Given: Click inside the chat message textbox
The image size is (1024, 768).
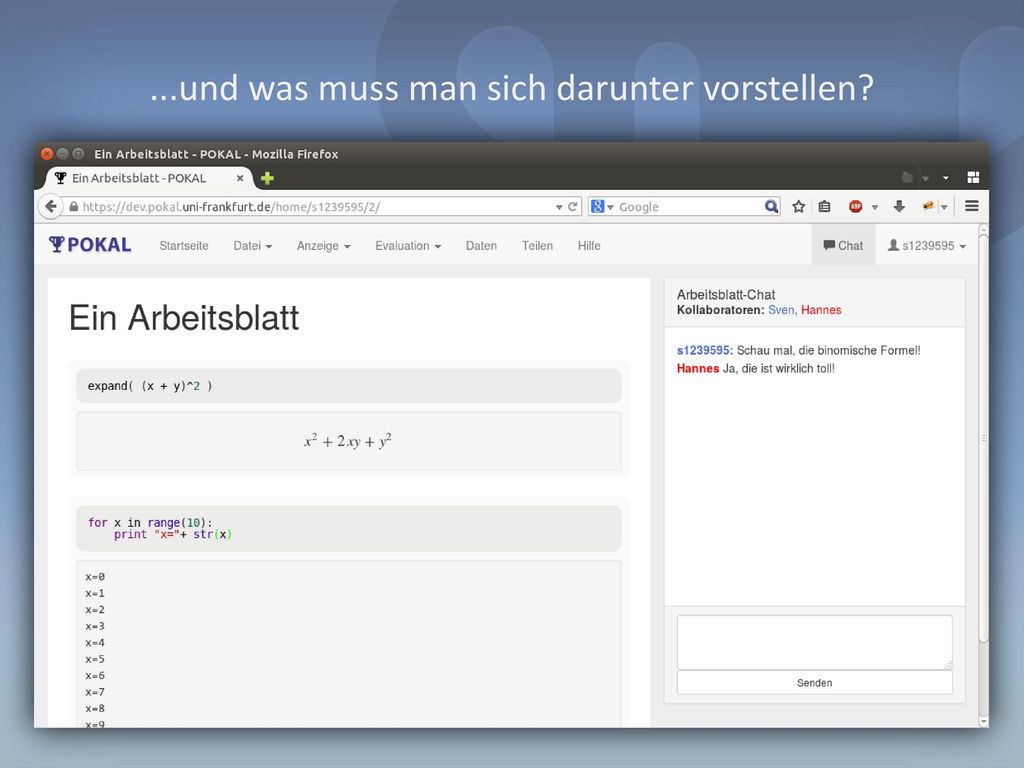Looking at the screenshot, I should pos(814,642).
